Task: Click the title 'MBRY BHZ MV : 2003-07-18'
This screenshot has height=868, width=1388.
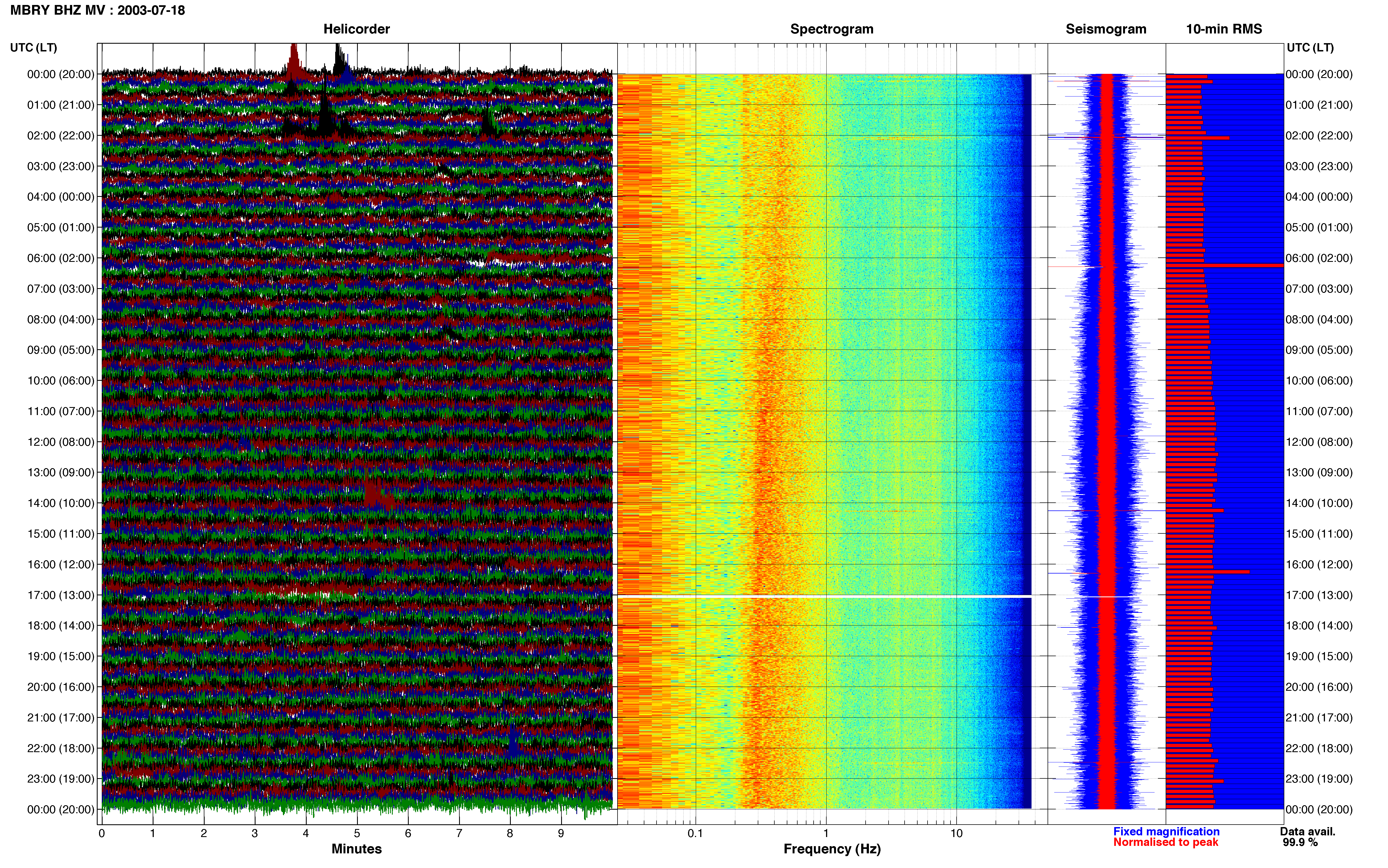Action: pyautogui.click(x=98, y=10)
